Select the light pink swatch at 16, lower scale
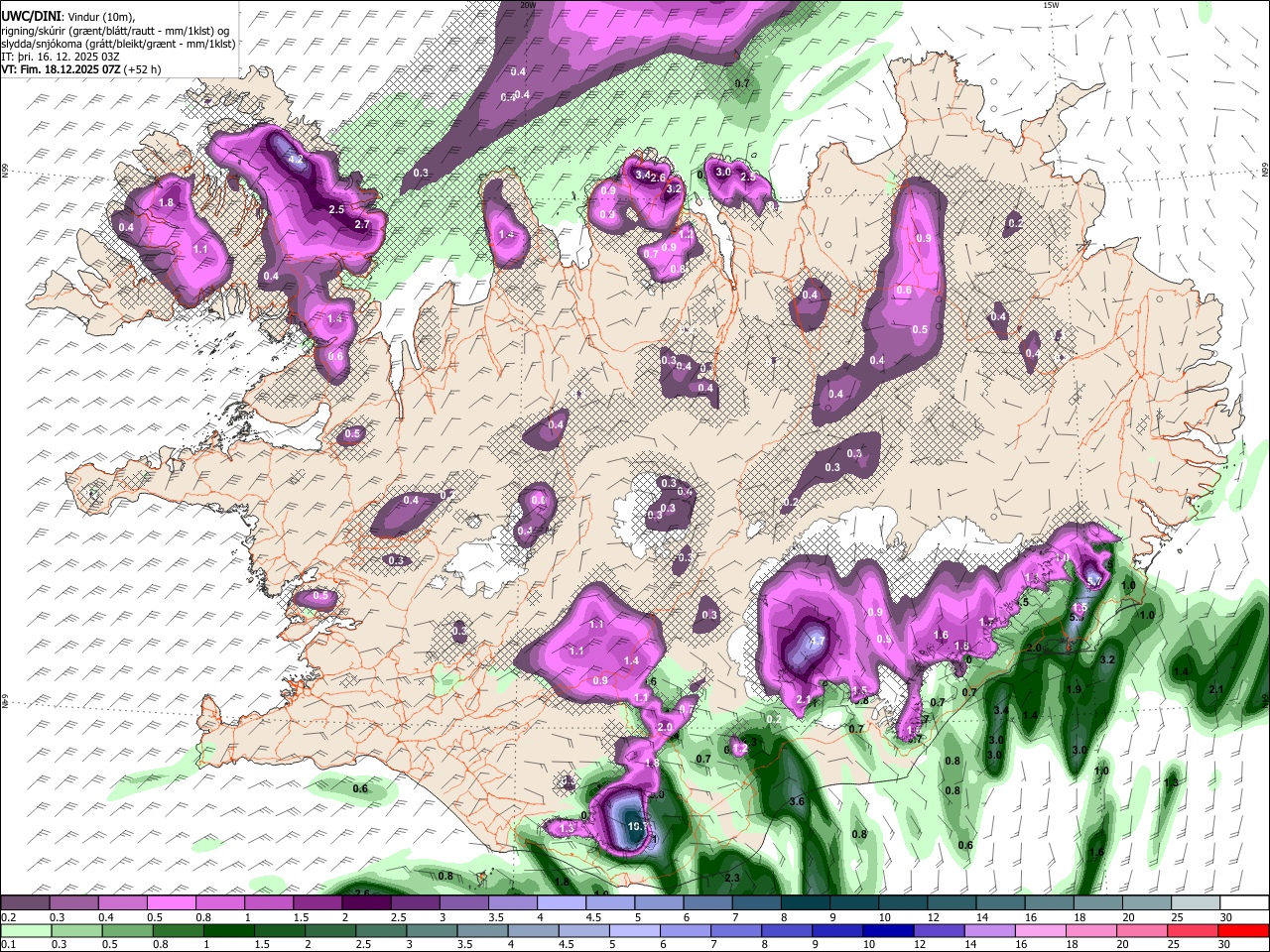Viewport: 1270px width, 952px height. point(1041,930)
